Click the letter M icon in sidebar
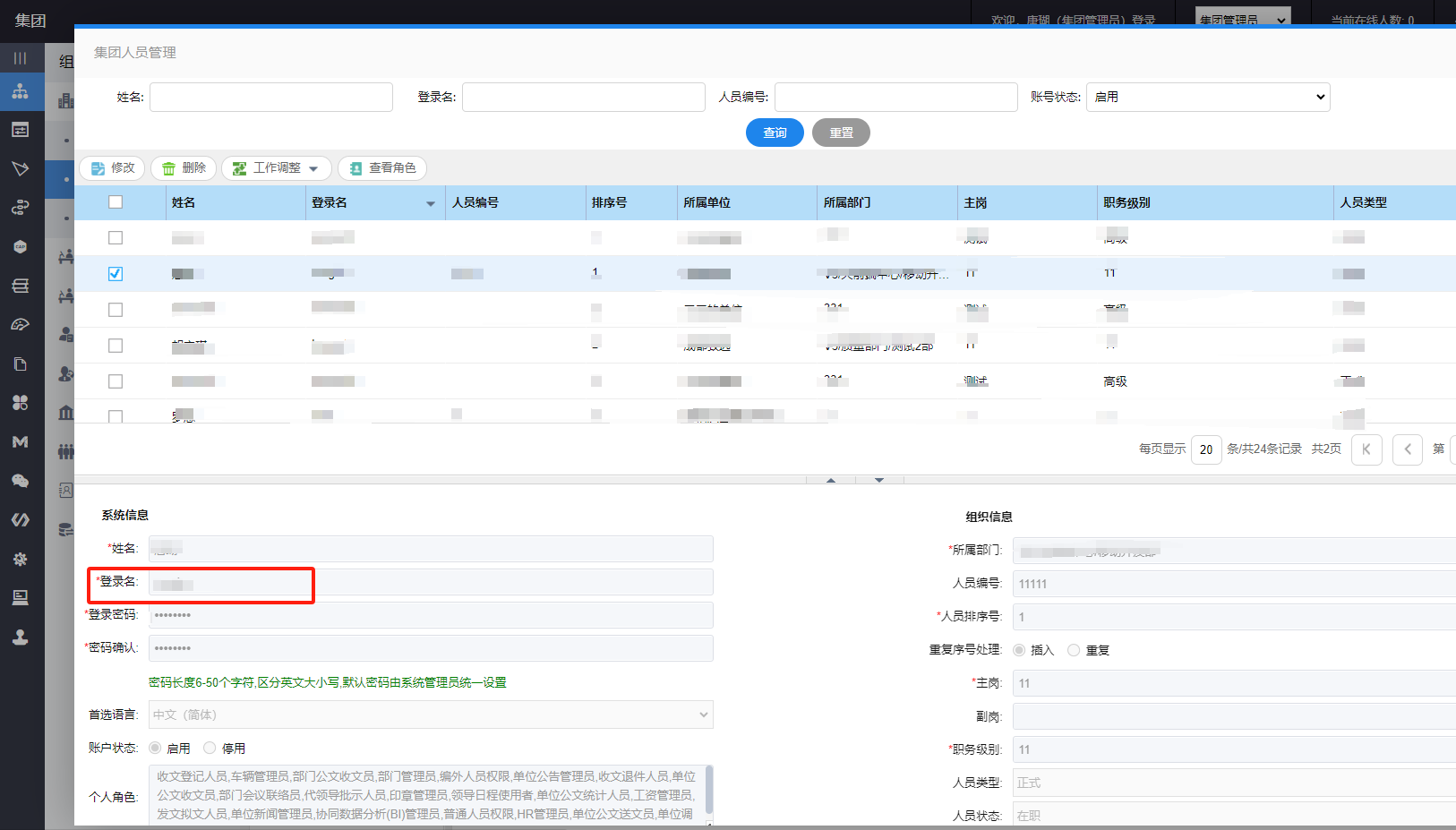This screenshot has width=1456, height=830. [20, 441]
